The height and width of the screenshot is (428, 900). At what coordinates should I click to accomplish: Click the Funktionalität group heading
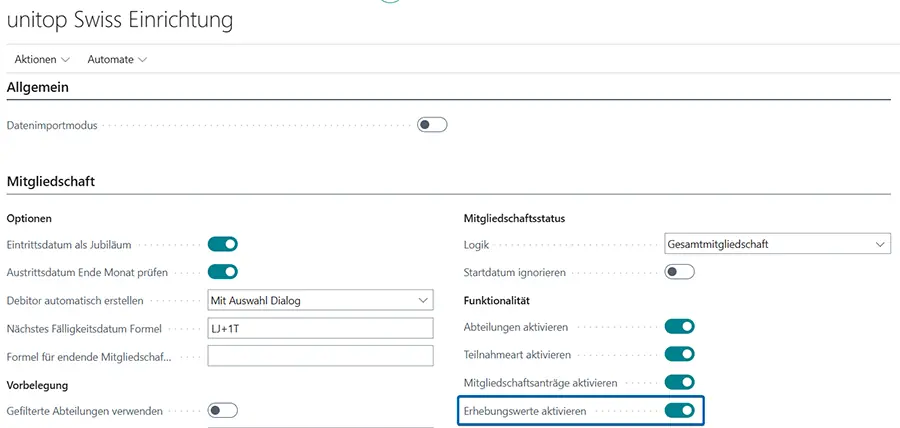click(x=496, y=300)
